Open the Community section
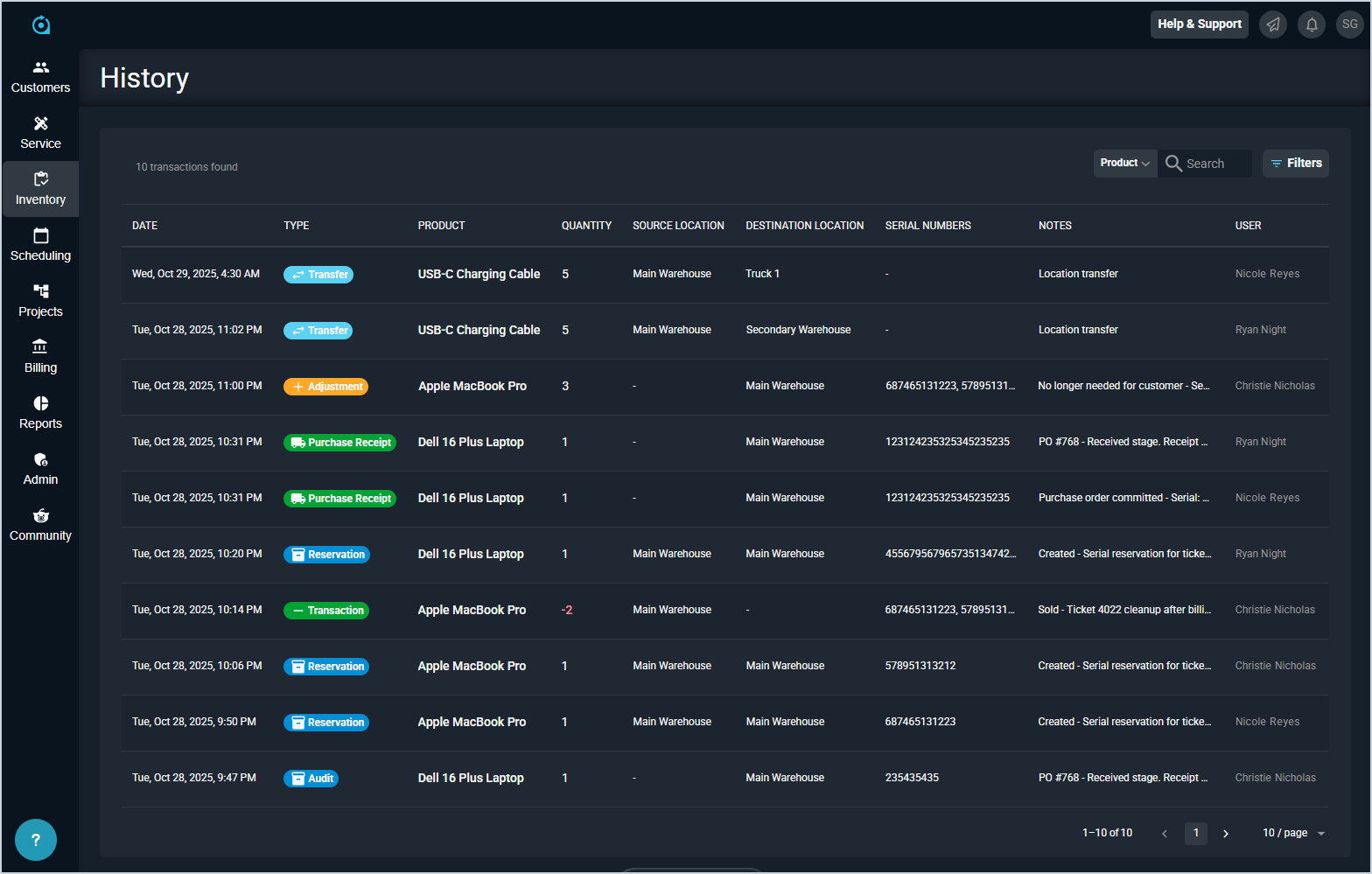1372x874 pixels. [40, 525]
